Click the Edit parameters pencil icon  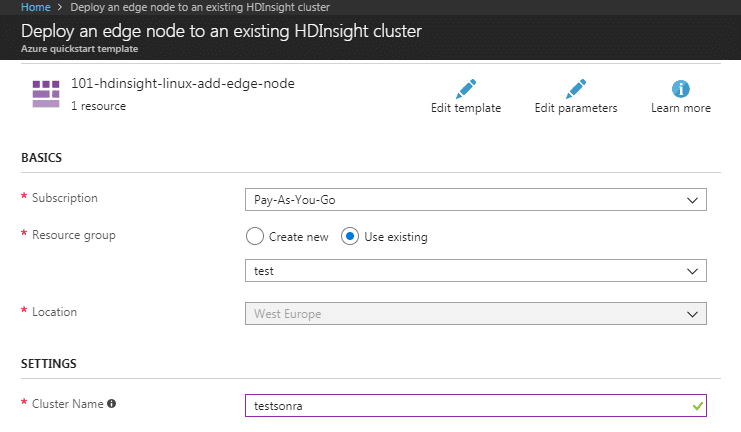click(576, 88)
